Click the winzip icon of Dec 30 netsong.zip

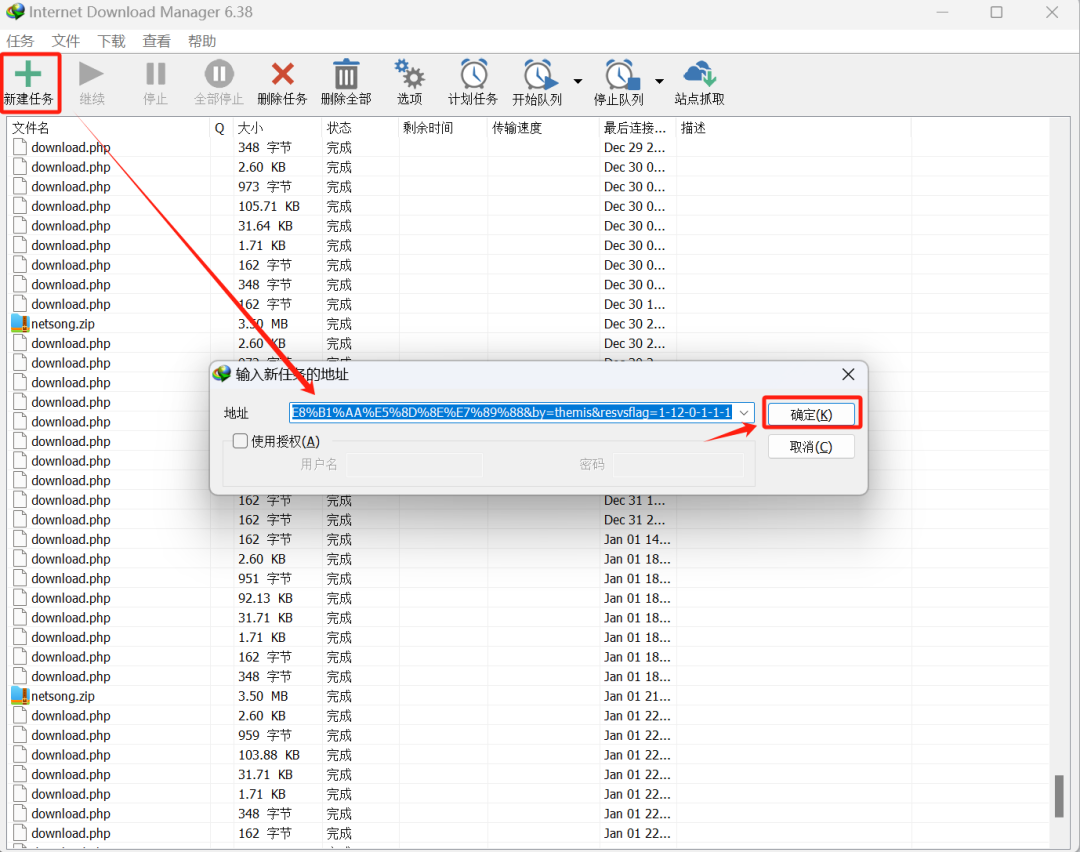click(x=20, y=323)
